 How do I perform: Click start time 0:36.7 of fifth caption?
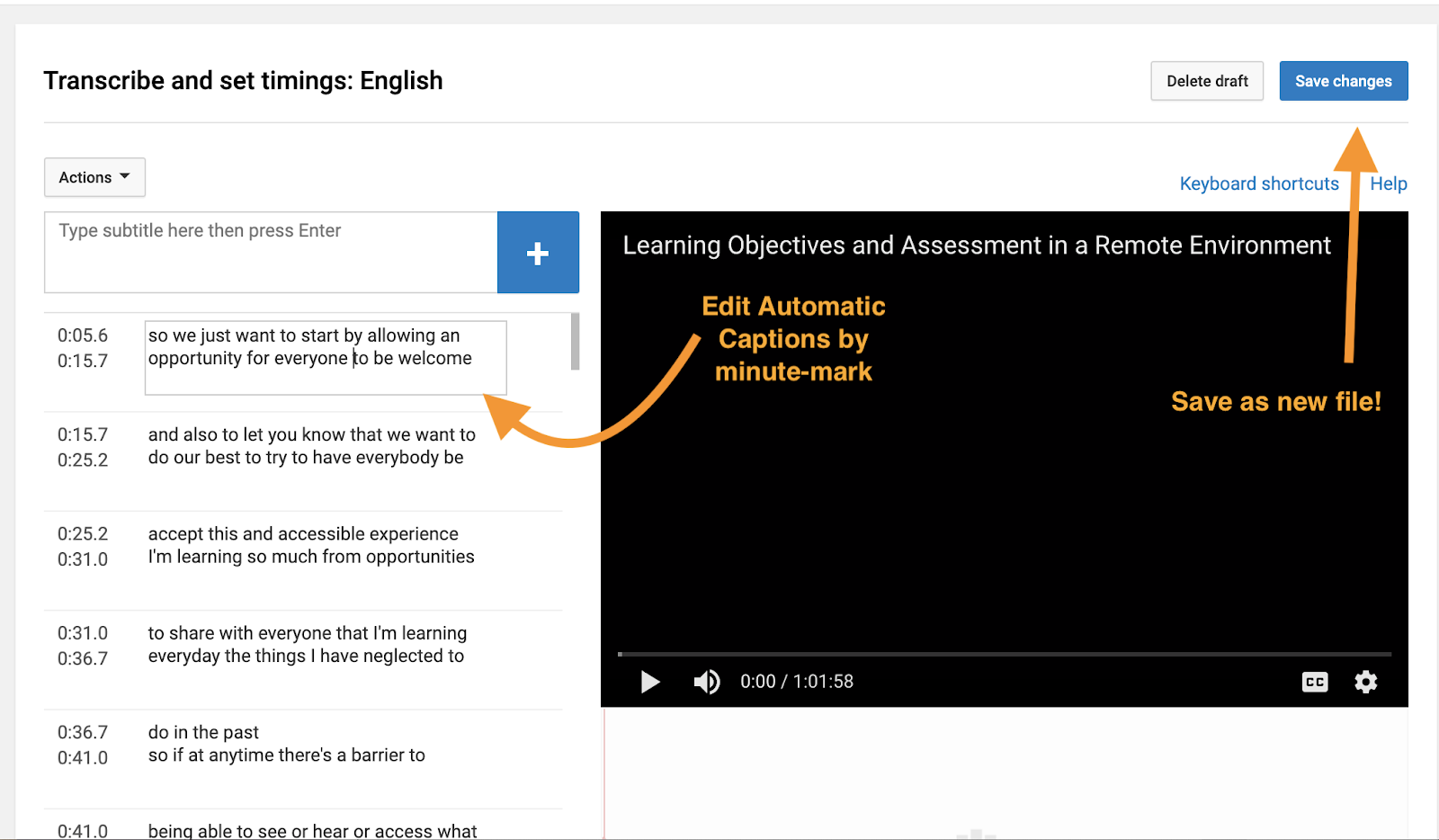pyautogui.click(x=83, y=732)
